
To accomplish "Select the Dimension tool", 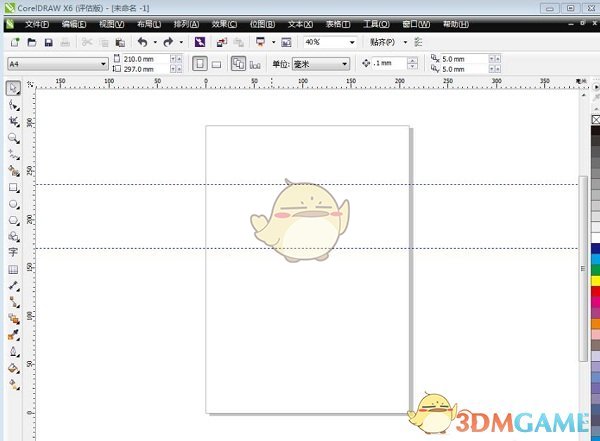I will point(14,286).
